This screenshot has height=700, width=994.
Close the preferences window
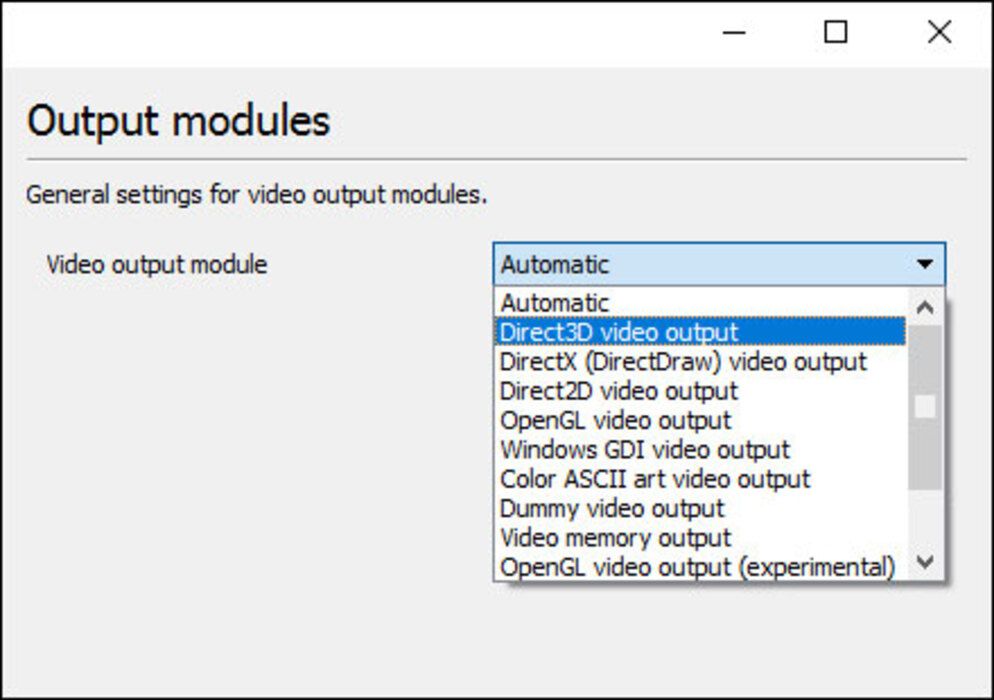tap(939, 32)
